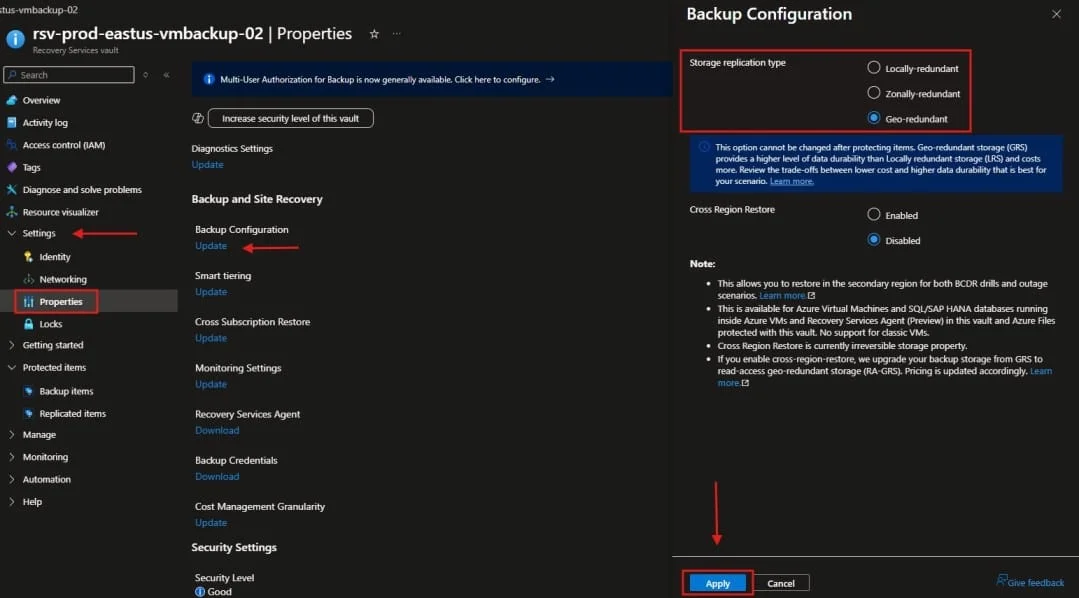
Task: Expand the Monitoring section
Action: click(x=12, y=457)
